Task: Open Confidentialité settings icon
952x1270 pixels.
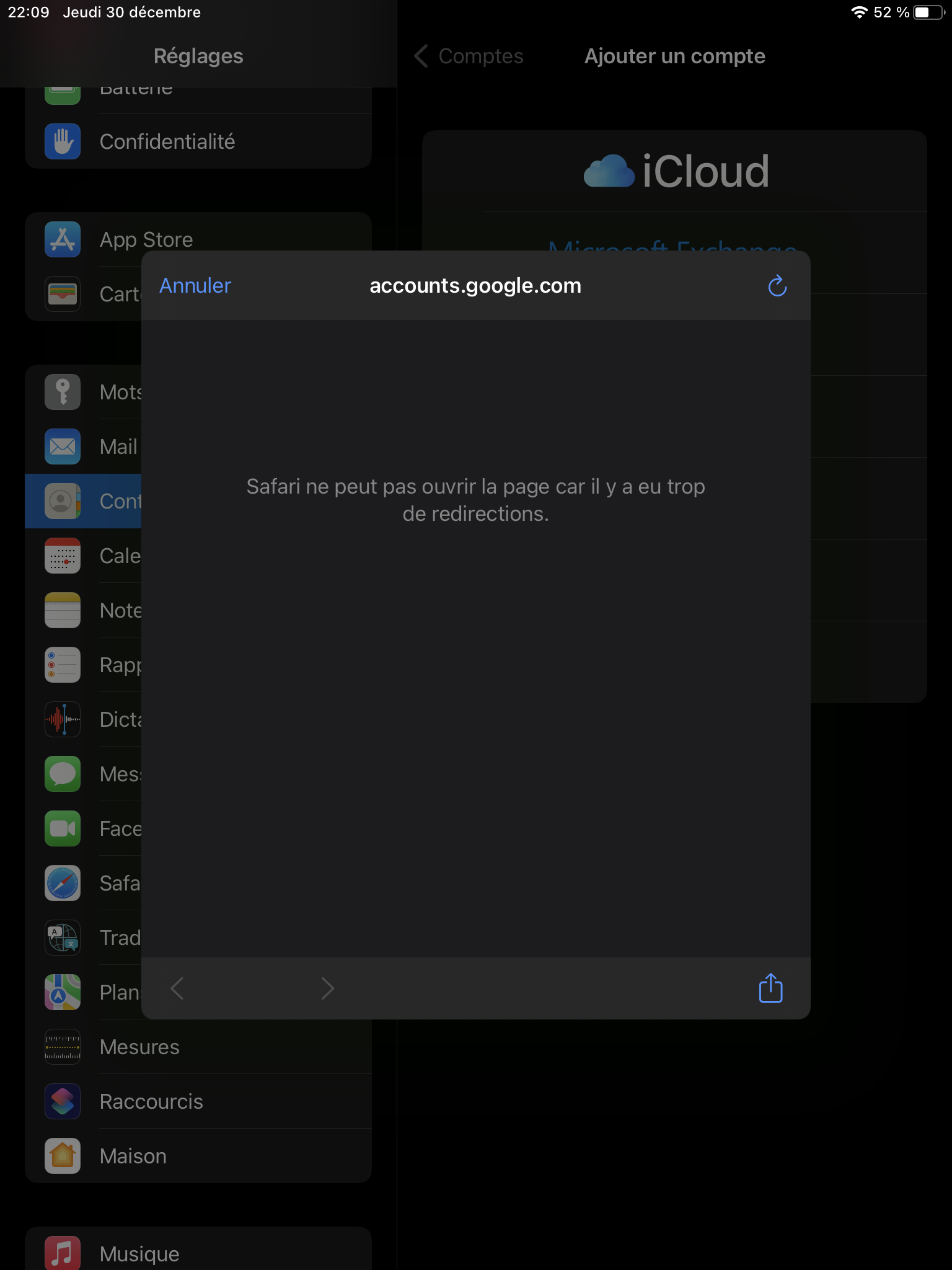Action: [63, 141]
